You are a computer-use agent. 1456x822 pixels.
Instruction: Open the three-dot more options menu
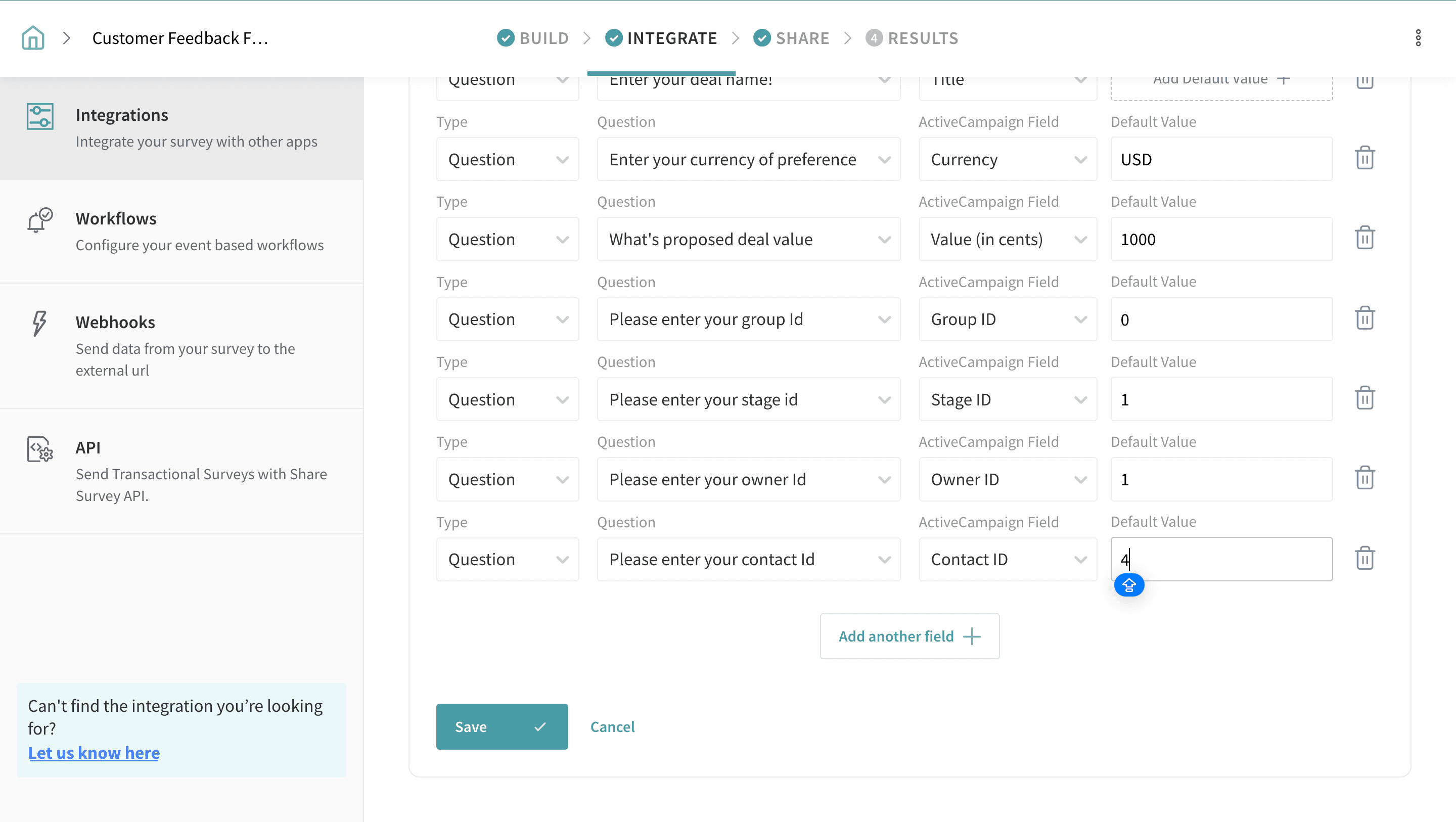(x=1418, y=38)
